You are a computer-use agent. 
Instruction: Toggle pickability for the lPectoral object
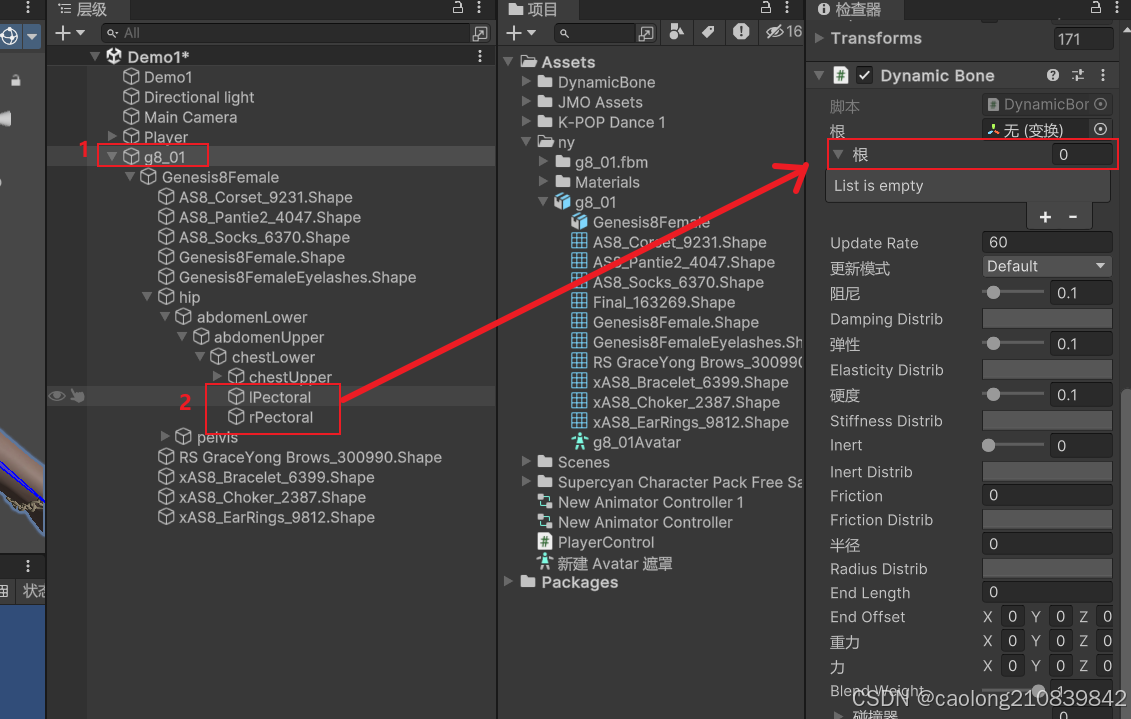76,396
